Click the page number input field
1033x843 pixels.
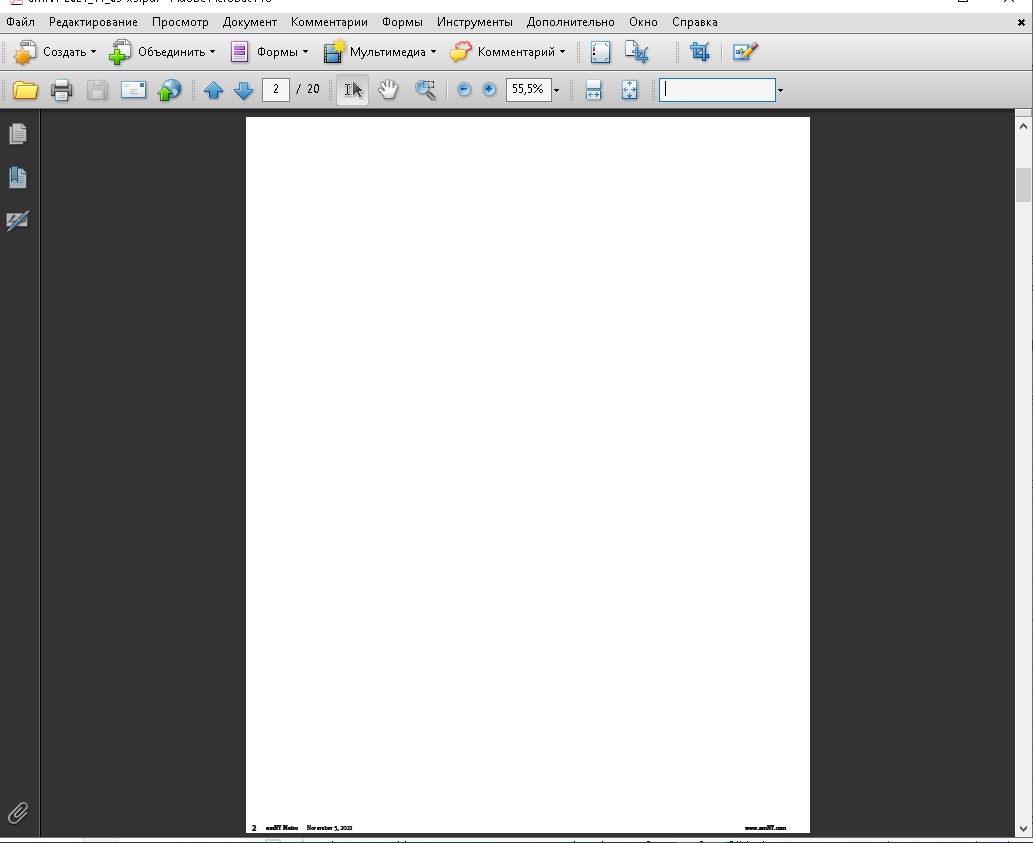276,90
